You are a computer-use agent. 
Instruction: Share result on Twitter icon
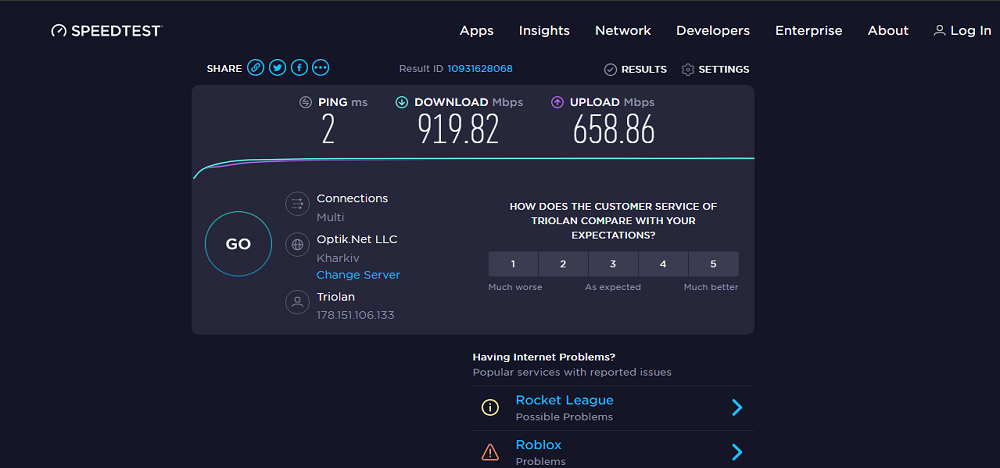point(277,68)
